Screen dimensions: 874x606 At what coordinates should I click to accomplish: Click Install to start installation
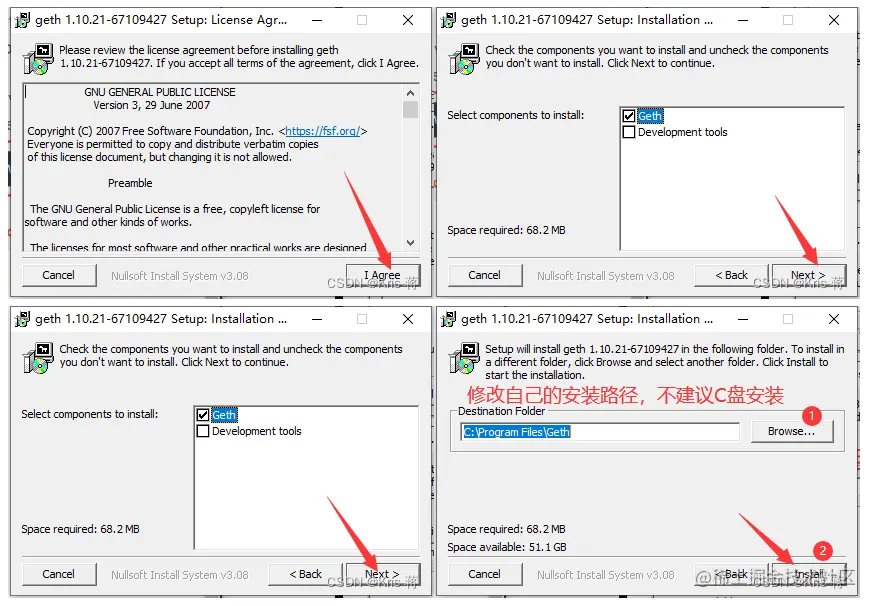808,574
